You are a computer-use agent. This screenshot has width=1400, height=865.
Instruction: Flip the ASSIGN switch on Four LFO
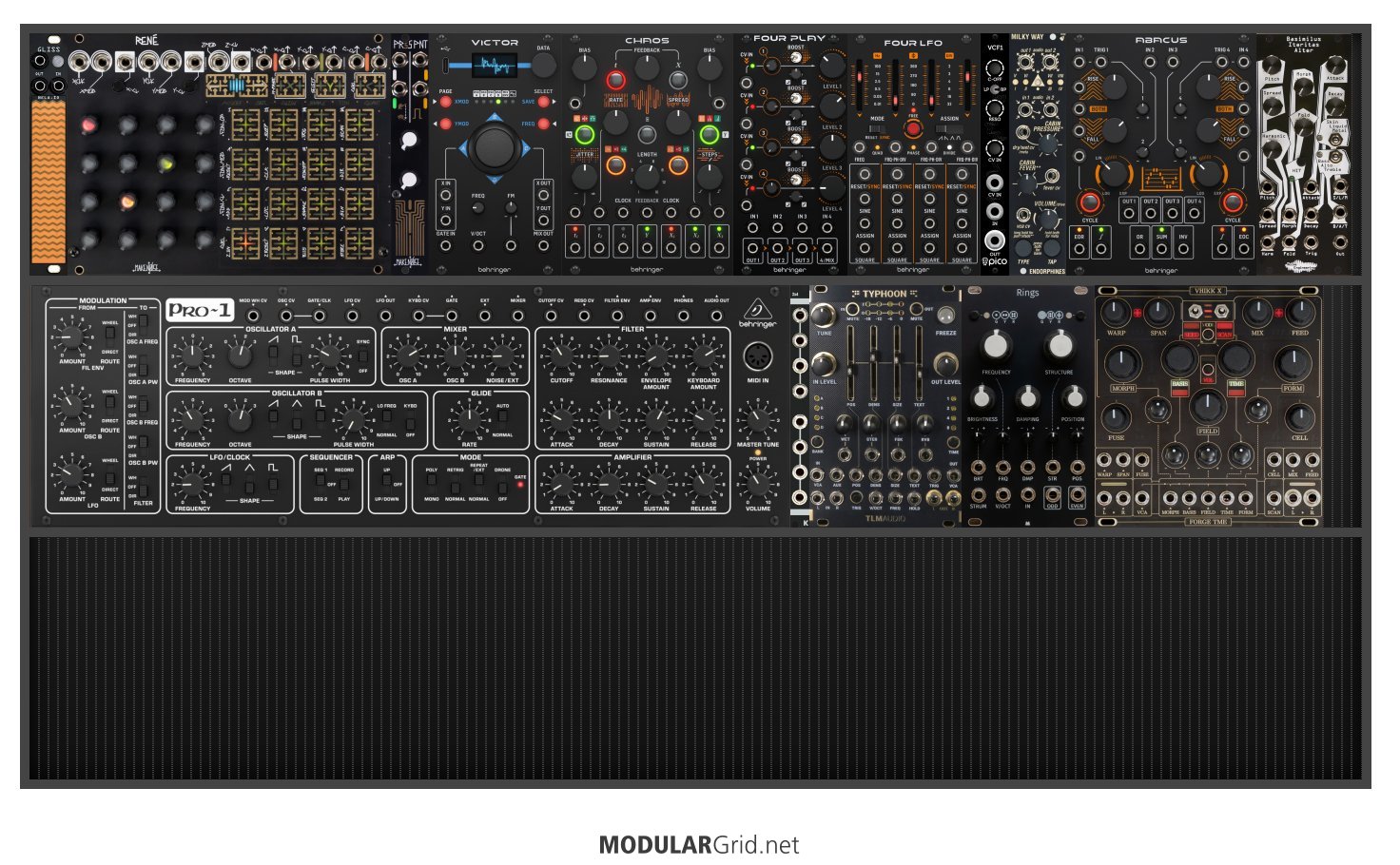tap(949, 128)
